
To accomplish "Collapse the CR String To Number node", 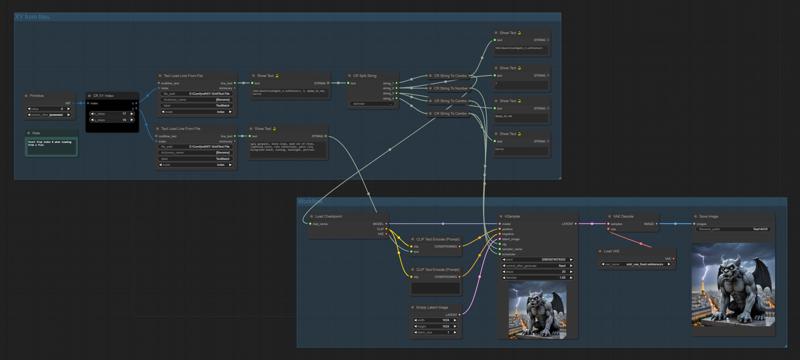I will pyautogui.click(x=430, y=89).
